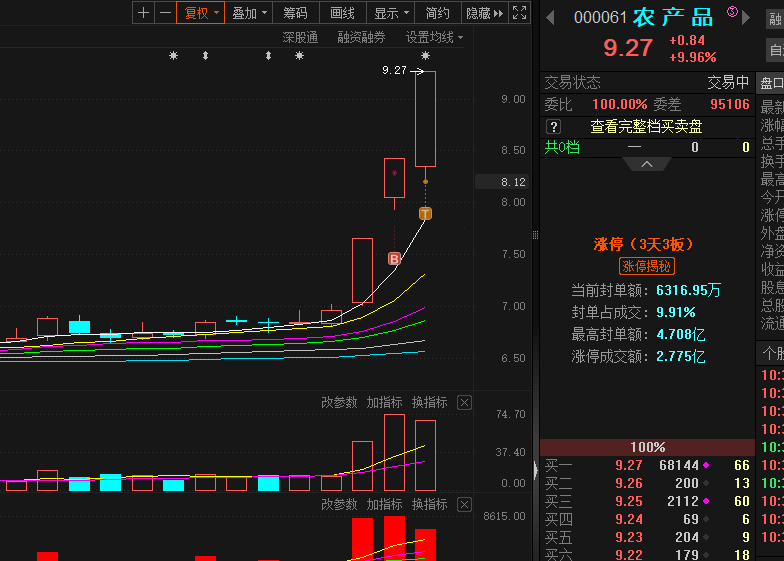Click the 融资融券 label
This screenshot has width=784, height=561.
click(361, 38)
